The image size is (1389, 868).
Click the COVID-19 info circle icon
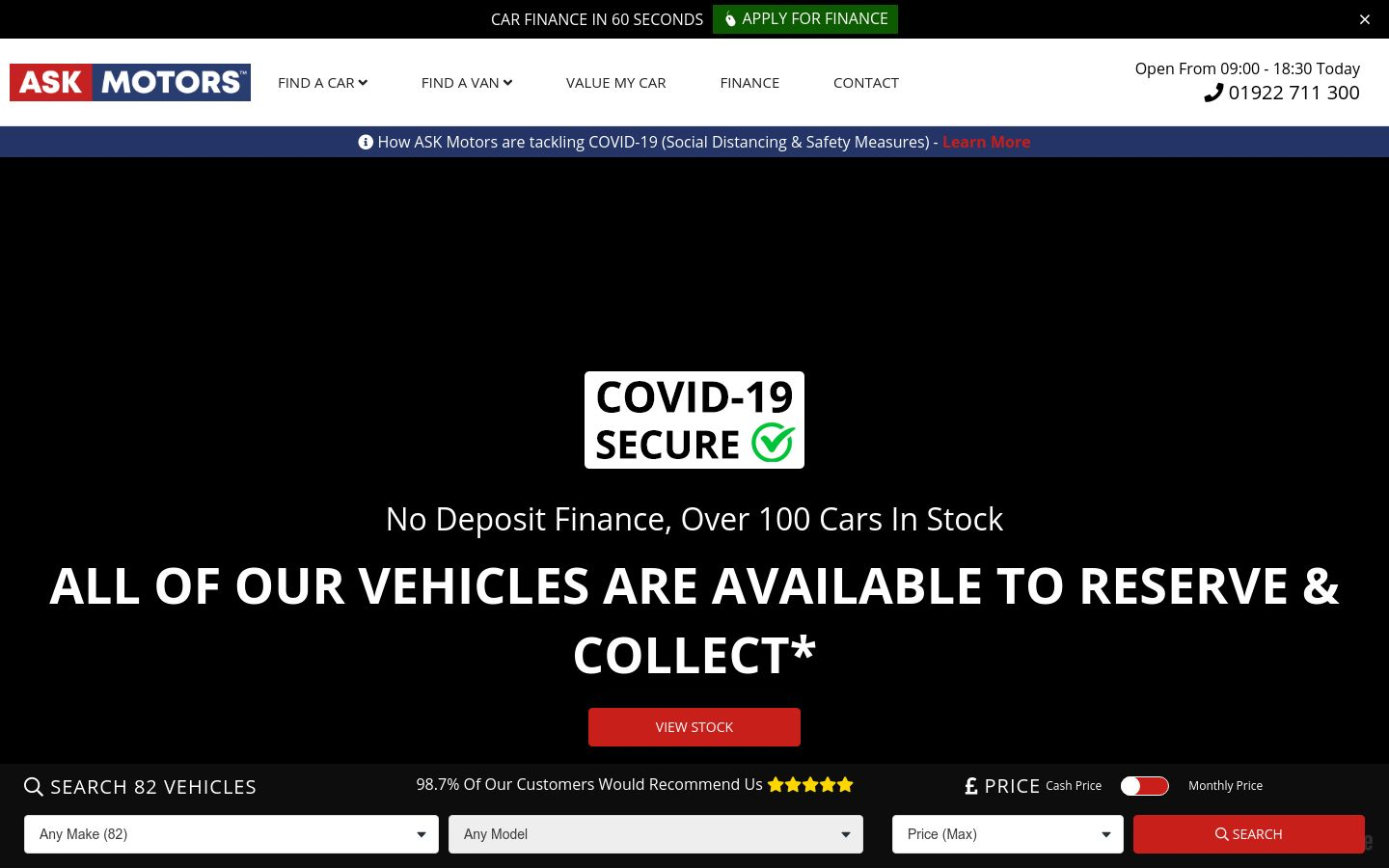pyautogui.click(x=366, y=142)
